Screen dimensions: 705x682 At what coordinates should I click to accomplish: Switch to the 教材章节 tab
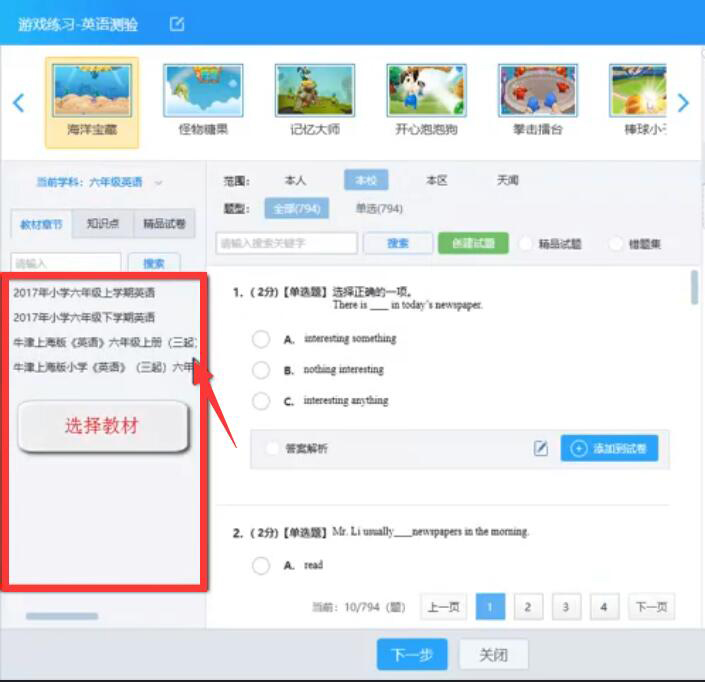tap(41, 224)
